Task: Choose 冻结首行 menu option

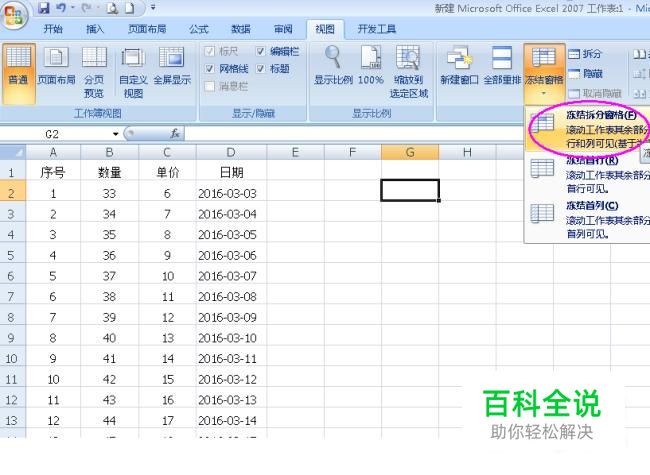Action: click(588, 174)
